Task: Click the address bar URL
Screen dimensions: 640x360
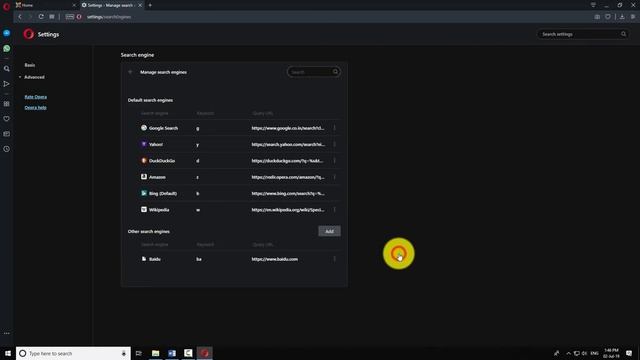Action: point(109,17)
